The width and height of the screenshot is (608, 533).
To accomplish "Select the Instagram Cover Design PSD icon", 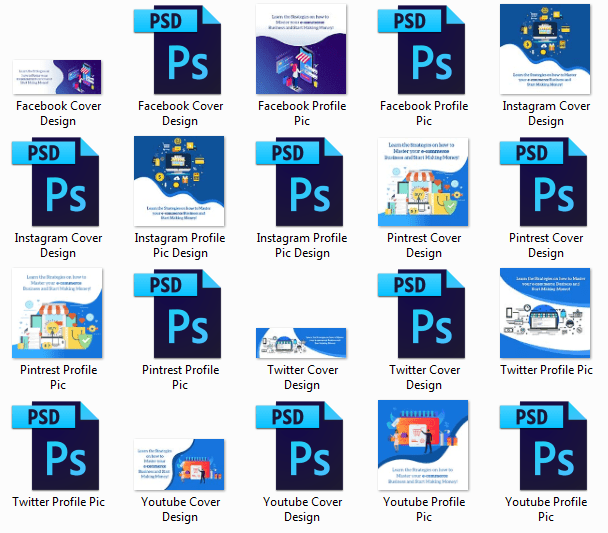I will pyautogui.click(x=55, y=181).
